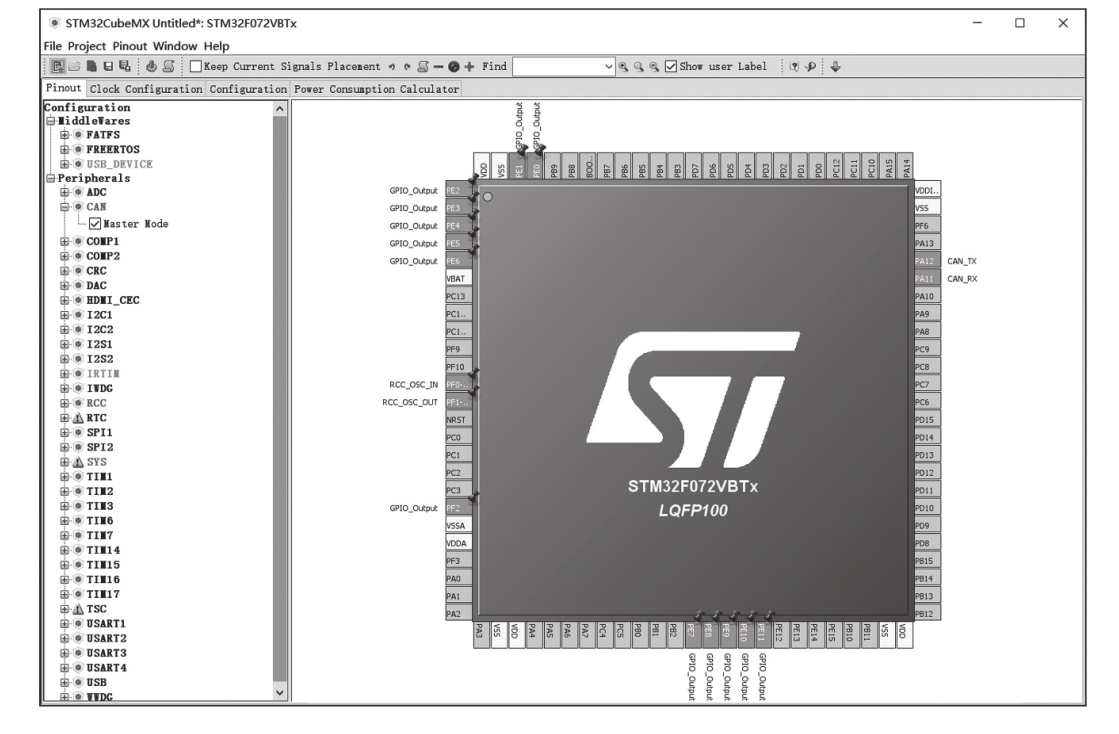Click the Undo arrow in toolbar
Viewport: 1119px width, 734px height.
(x=392, y=66)
